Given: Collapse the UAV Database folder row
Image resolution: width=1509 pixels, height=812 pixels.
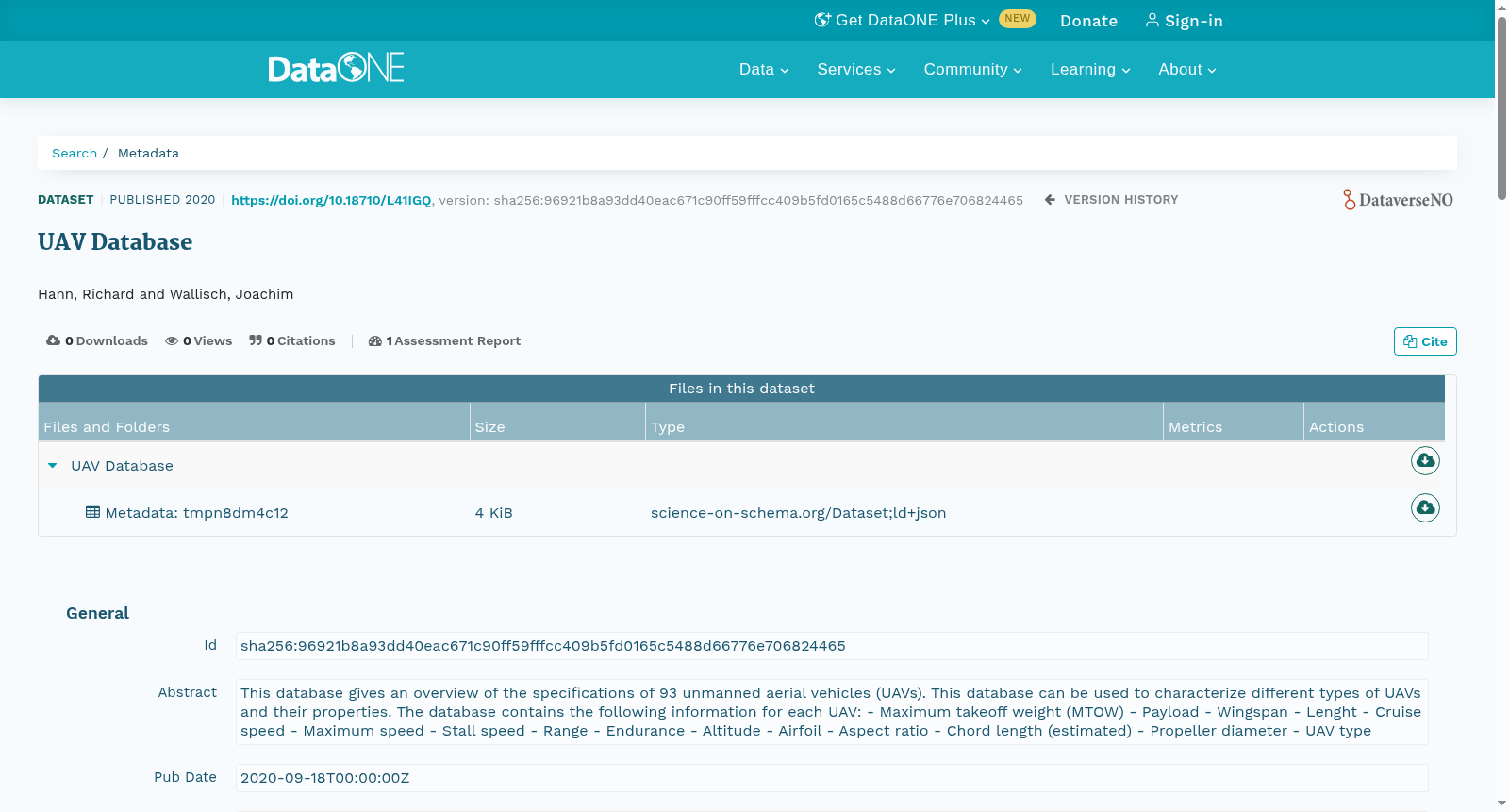Looking at the screenshot, I should 53,465.
